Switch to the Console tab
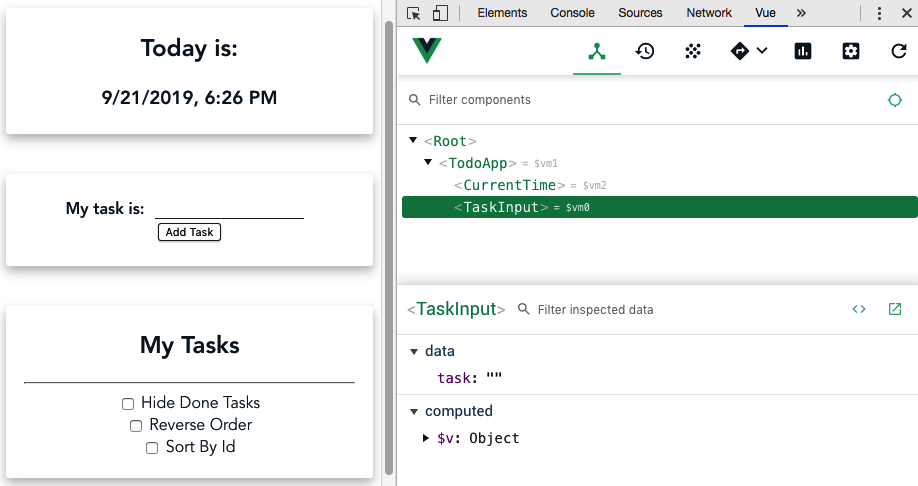Viewport: 918px width, 486px height. coord(572,13)
